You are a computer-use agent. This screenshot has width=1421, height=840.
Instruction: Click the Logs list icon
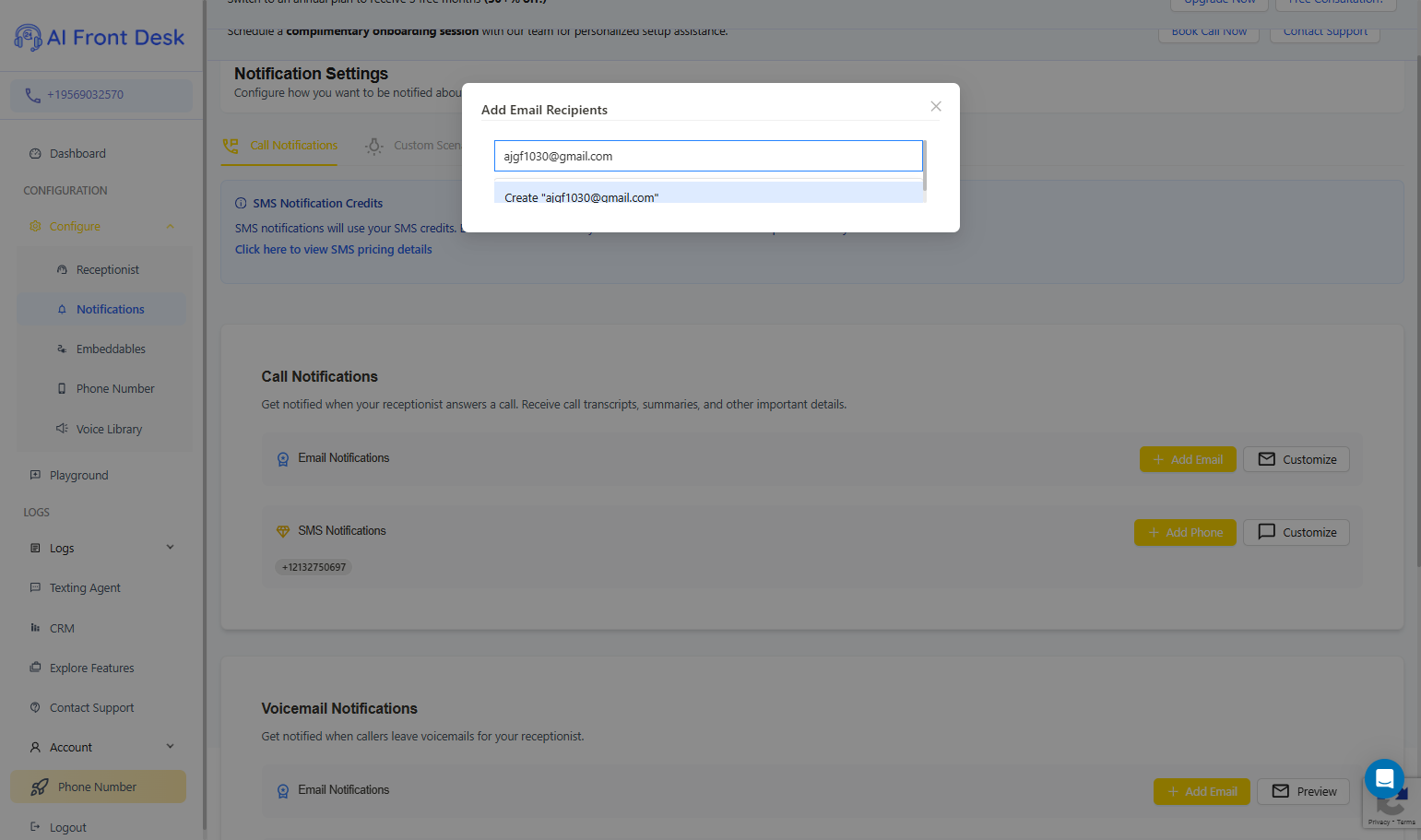click(x=35, y=549)
